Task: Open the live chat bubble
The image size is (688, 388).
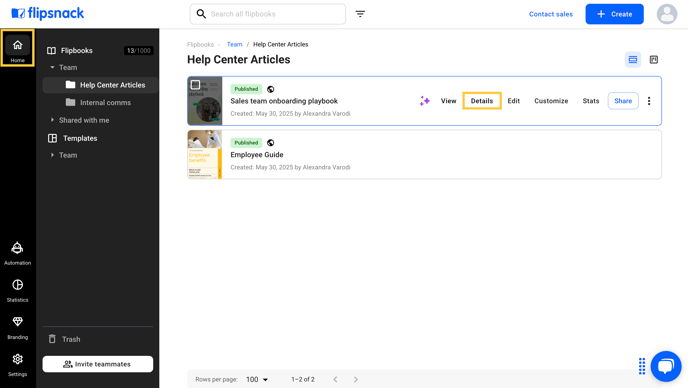Action: click(666, 366)
